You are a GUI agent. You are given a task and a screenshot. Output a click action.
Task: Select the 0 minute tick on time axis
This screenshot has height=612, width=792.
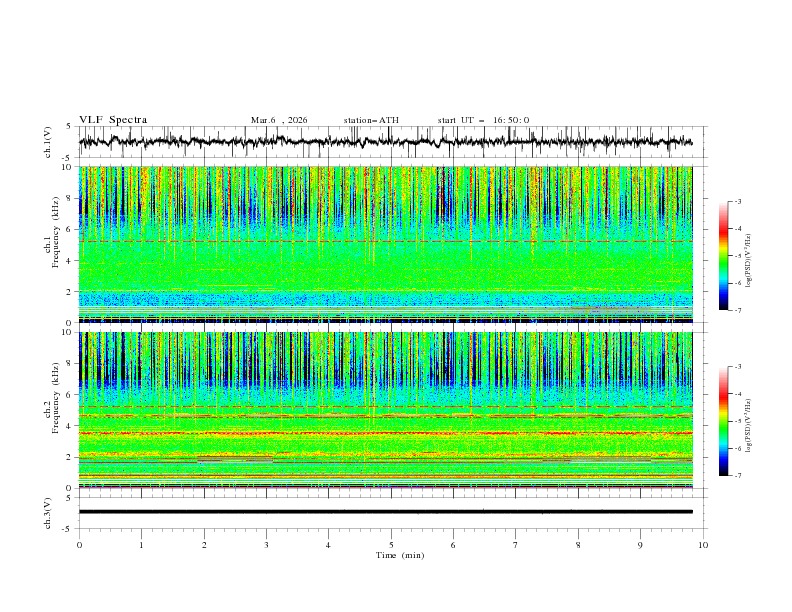[x=79, y=544]
